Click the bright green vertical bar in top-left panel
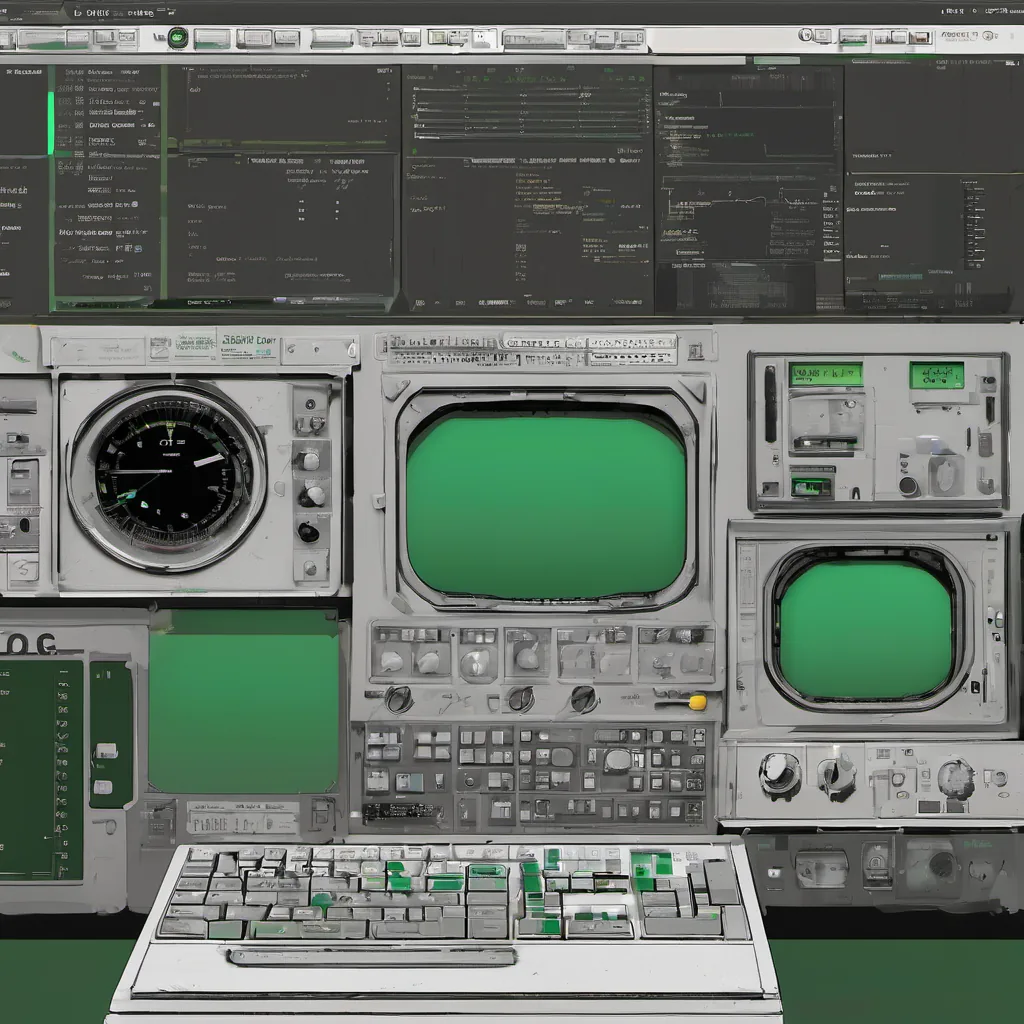 (x=51, y=123)
